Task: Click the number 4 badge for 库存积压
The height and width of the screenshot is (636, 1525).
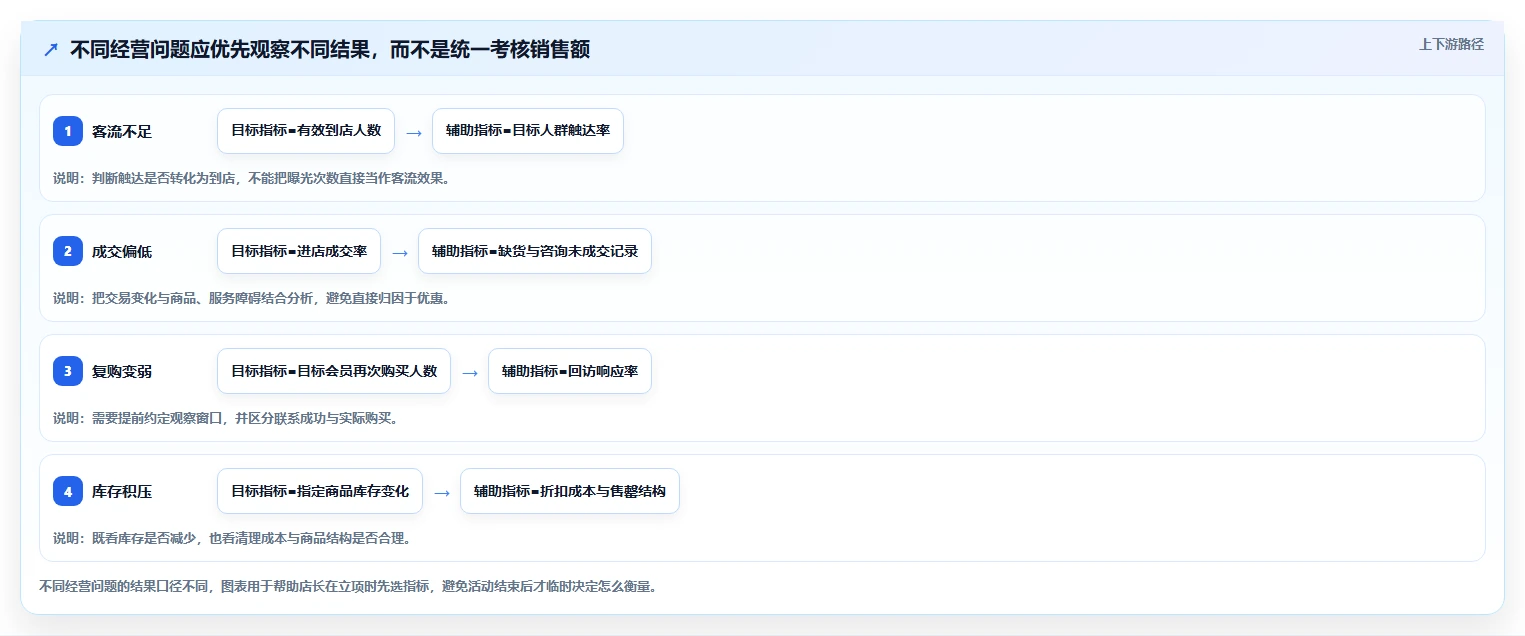Action: coord(68,491)
